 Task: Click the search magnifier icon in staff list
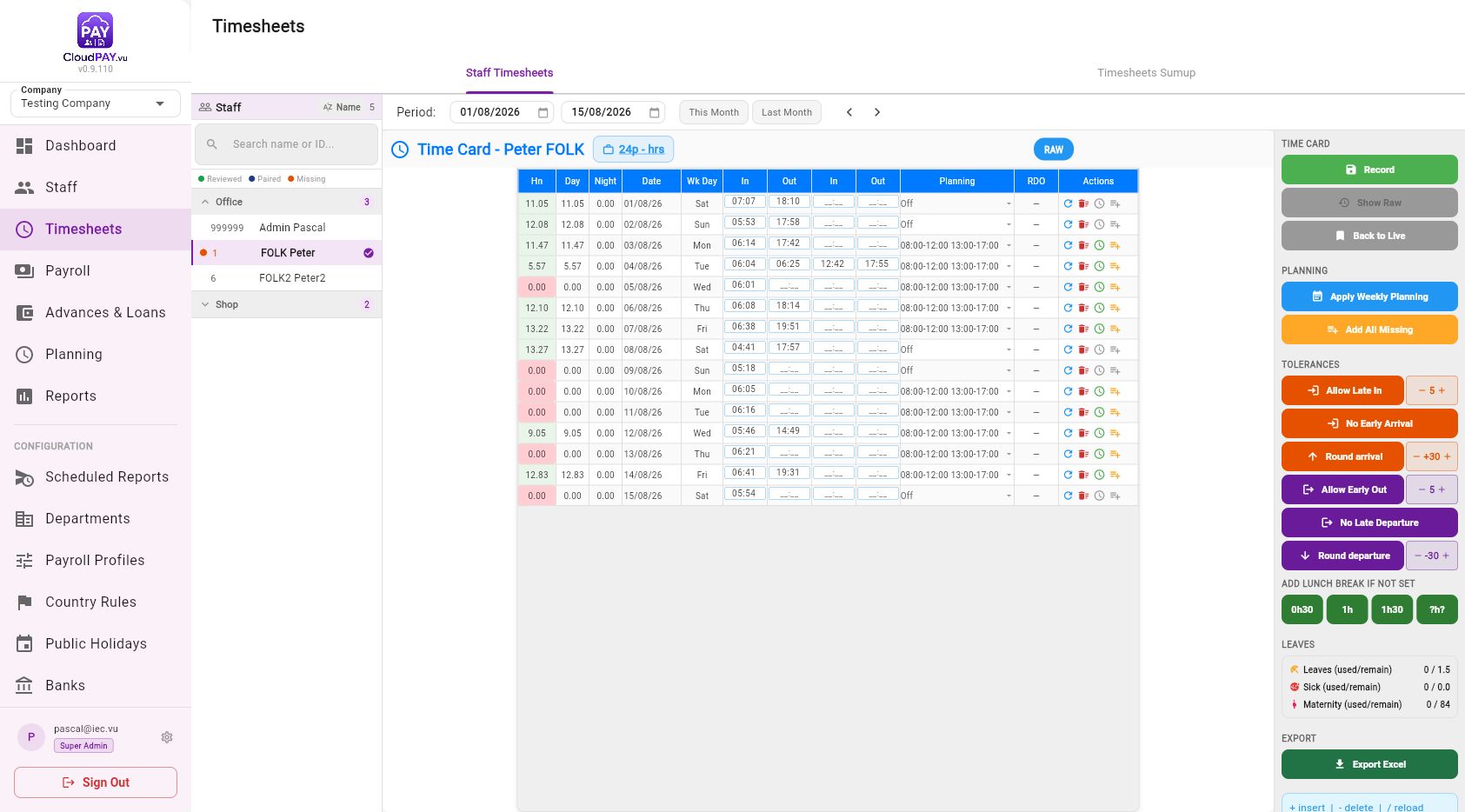[x=212, y=144]
